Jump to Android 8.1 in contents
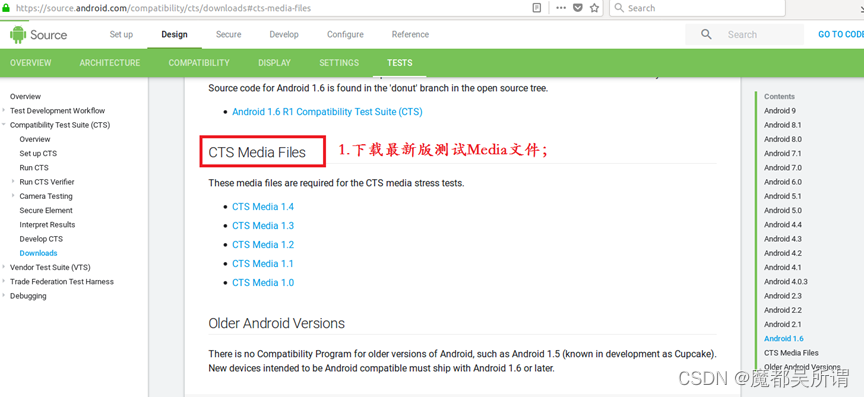This screenshot has height=397, width=864. coord(783,125)
